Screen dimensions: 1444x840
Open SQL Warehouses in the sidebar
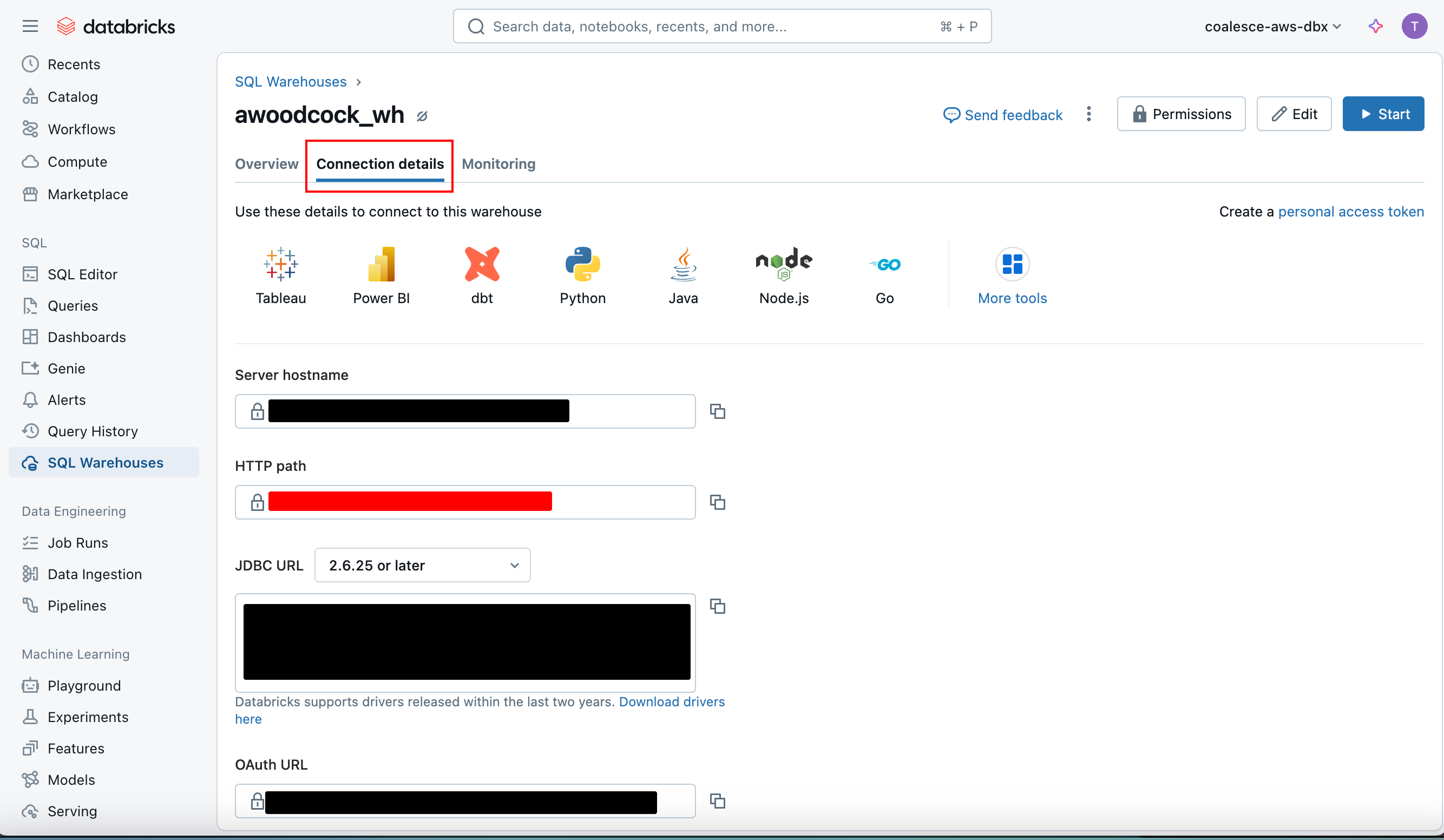(x=104, y=462)
